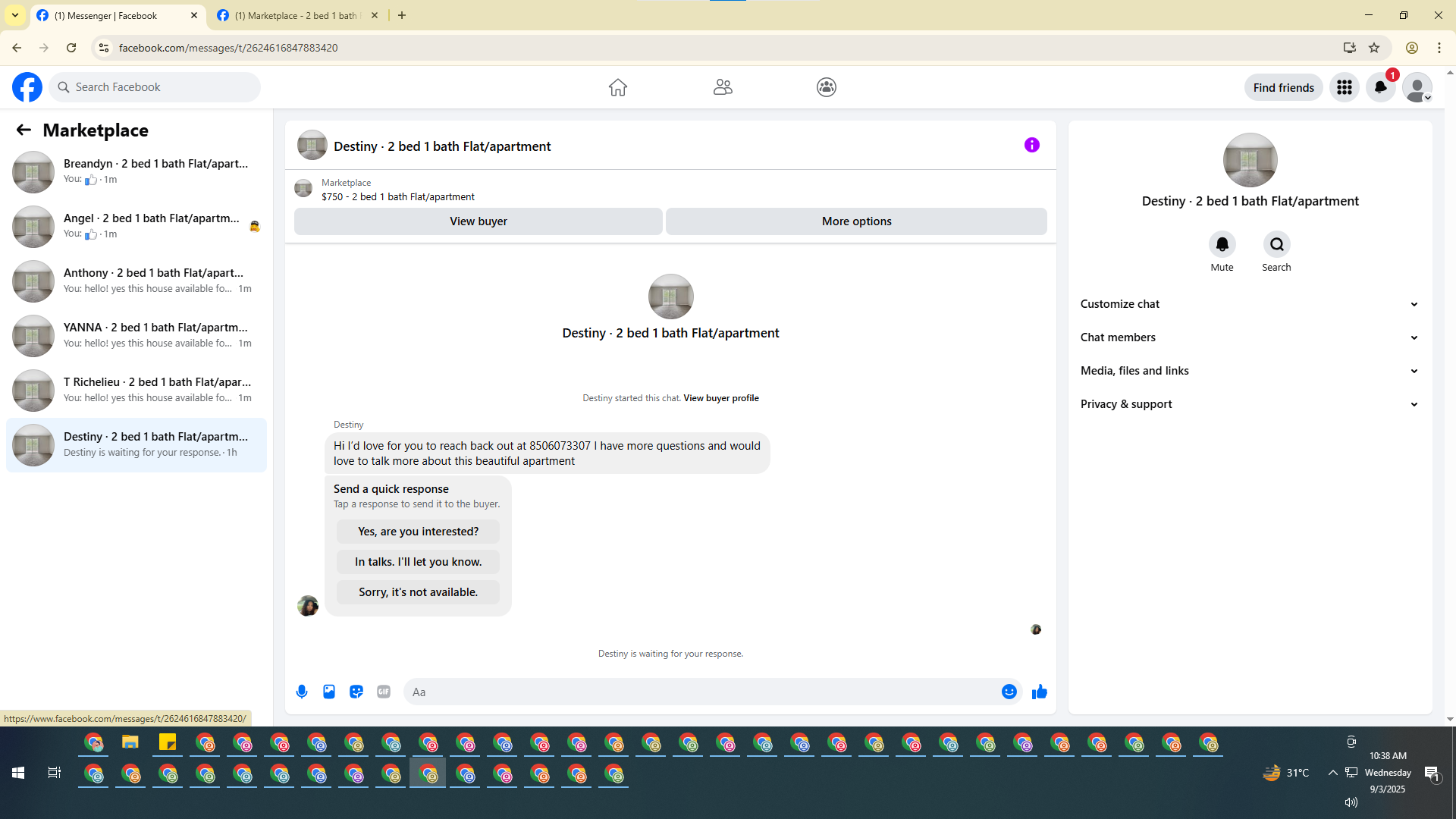
Task: Open the Breandyn conversation
Action: pyautogui.click(x=136, y=172)
